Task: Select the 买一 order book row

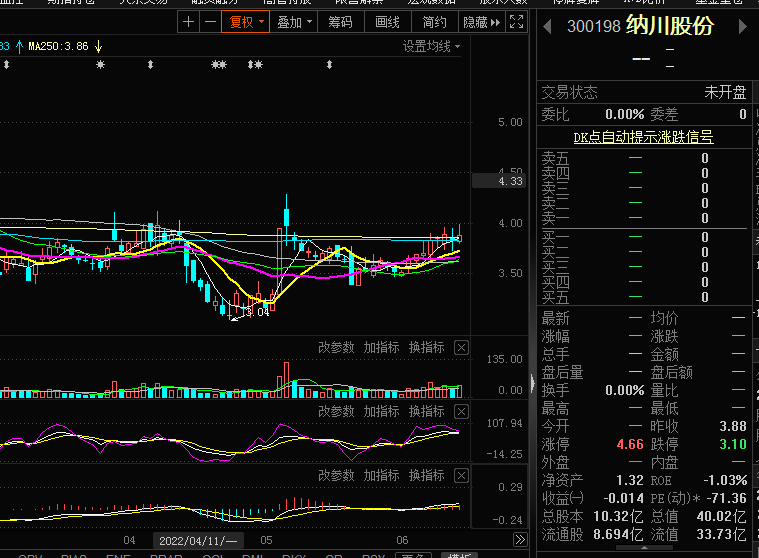Action: click(644, 237)
